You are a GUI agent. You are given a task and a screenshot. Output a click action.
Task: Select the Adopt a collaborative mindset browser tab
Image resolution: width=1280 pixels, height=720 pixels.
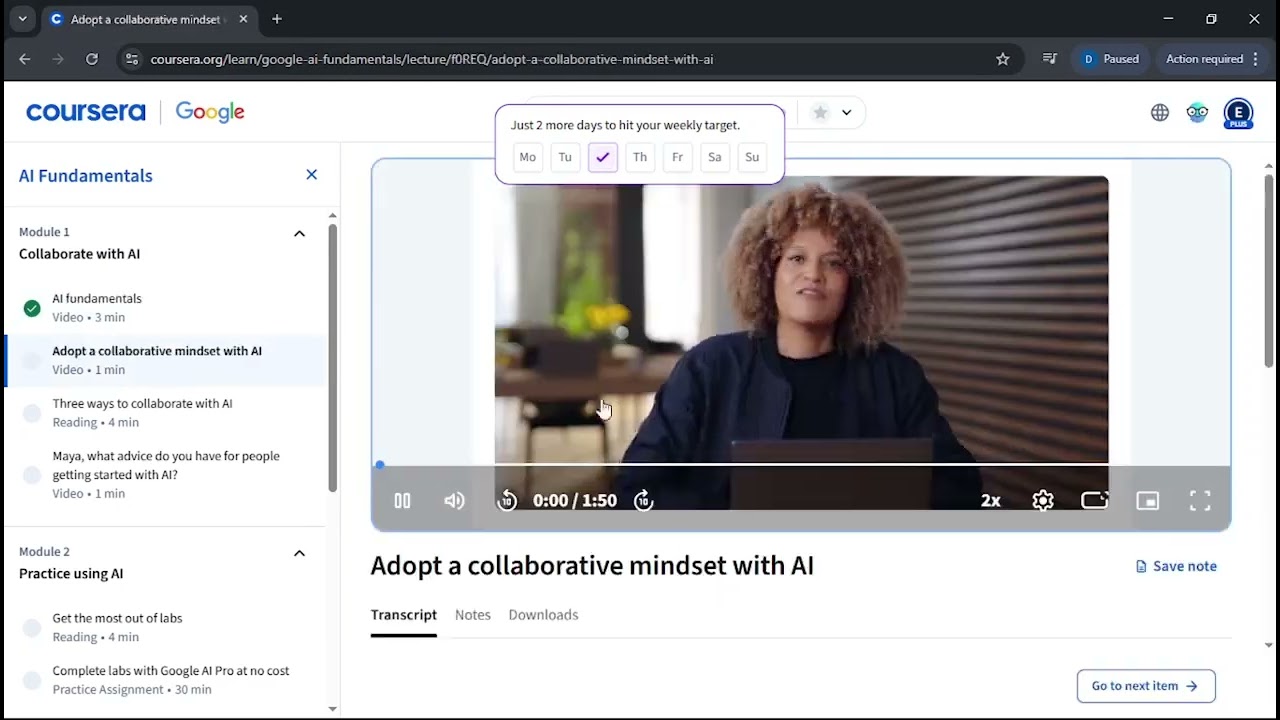coord(149,19)
